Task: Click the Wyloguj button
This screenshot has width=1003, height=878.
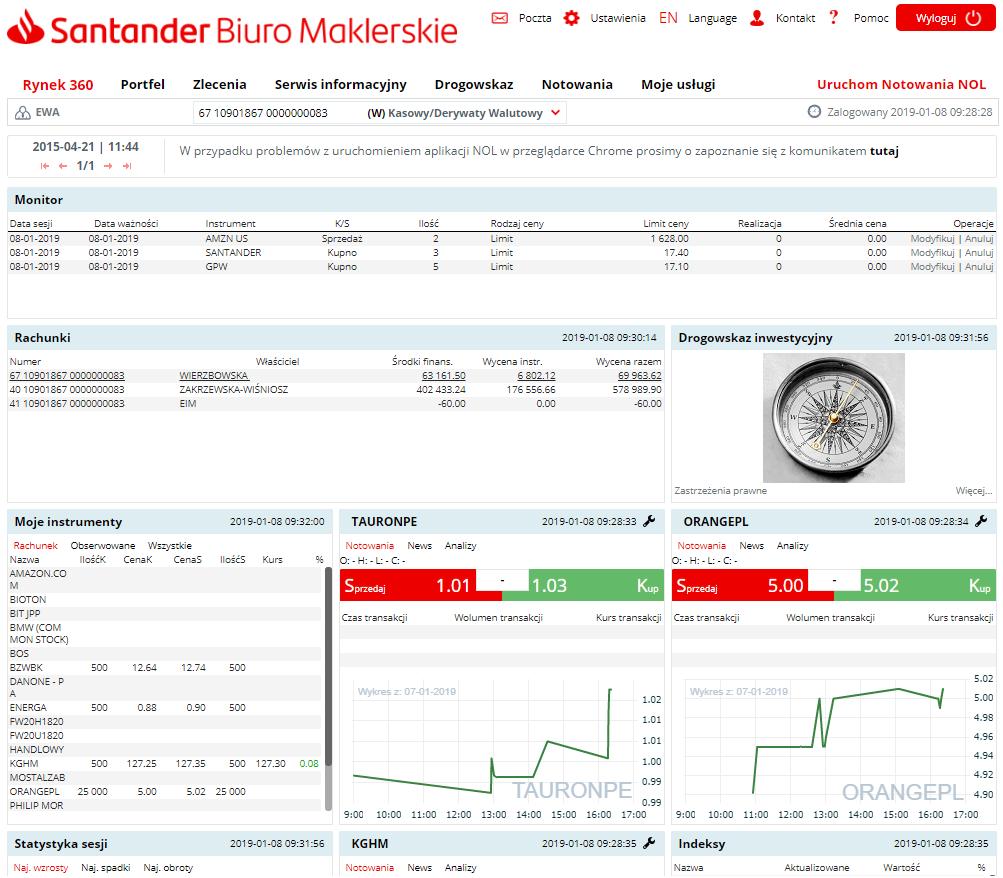Action: tap(945, 18)
